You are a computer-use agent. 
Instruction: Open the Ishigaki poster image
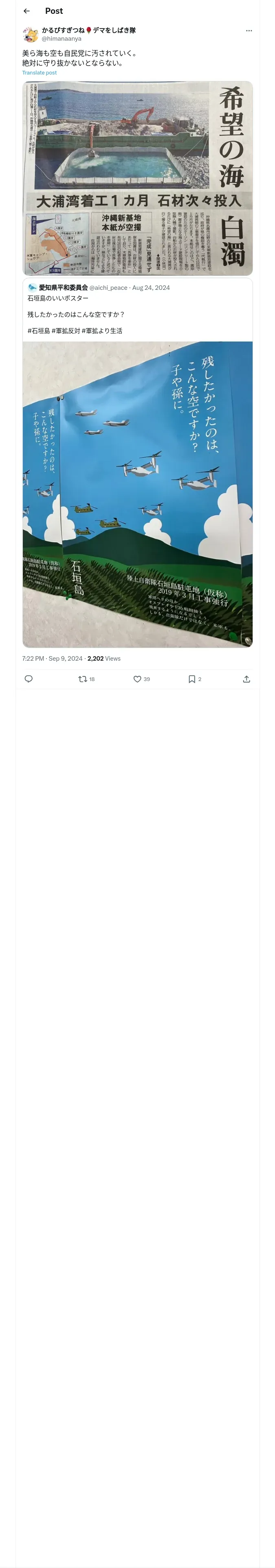pos(137,494)
